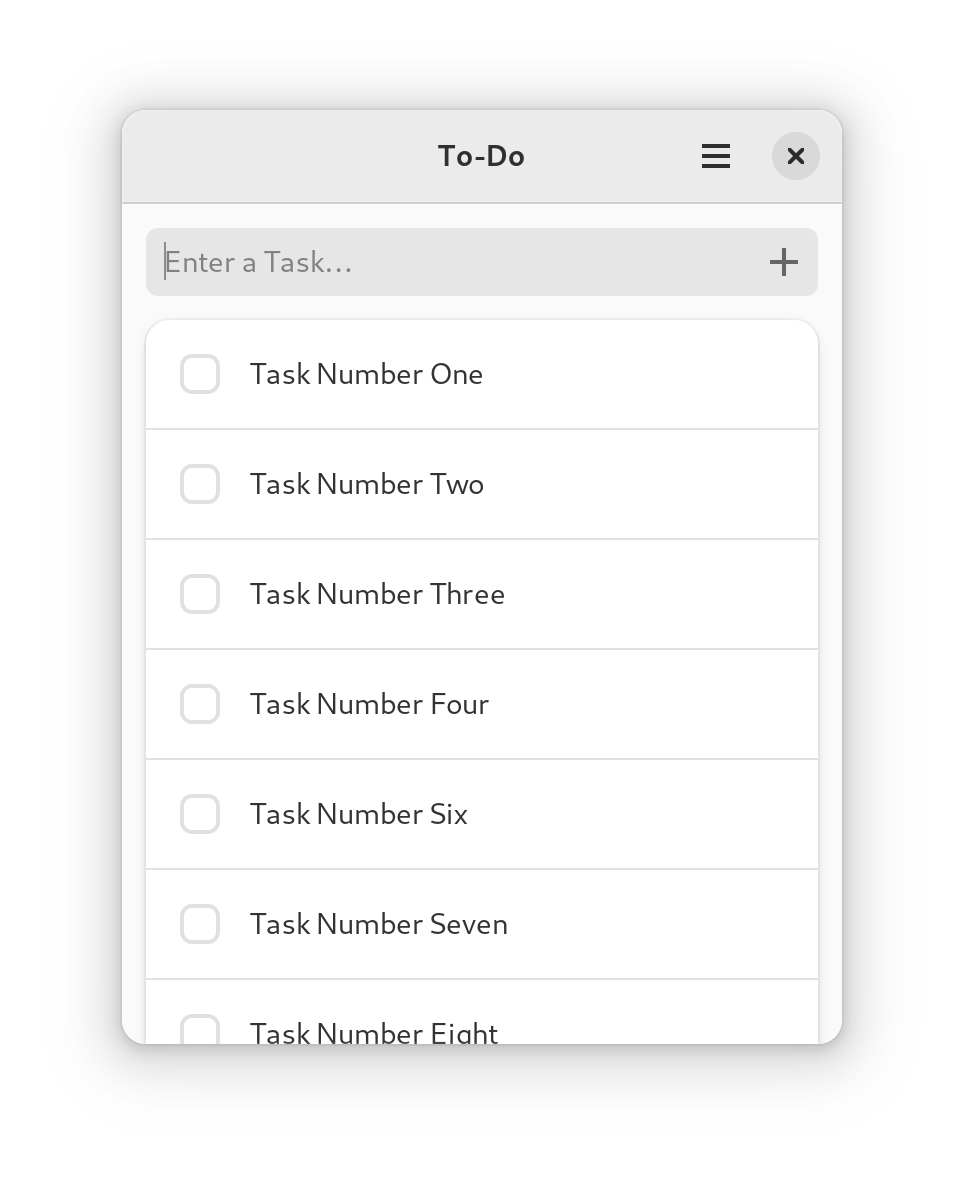Complete Task Number Four

[200, 704]
